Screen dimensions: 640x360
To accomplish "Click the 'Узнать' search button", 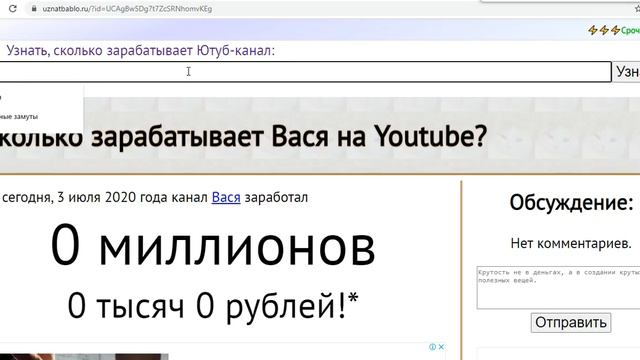I will [x=627, y=72].
